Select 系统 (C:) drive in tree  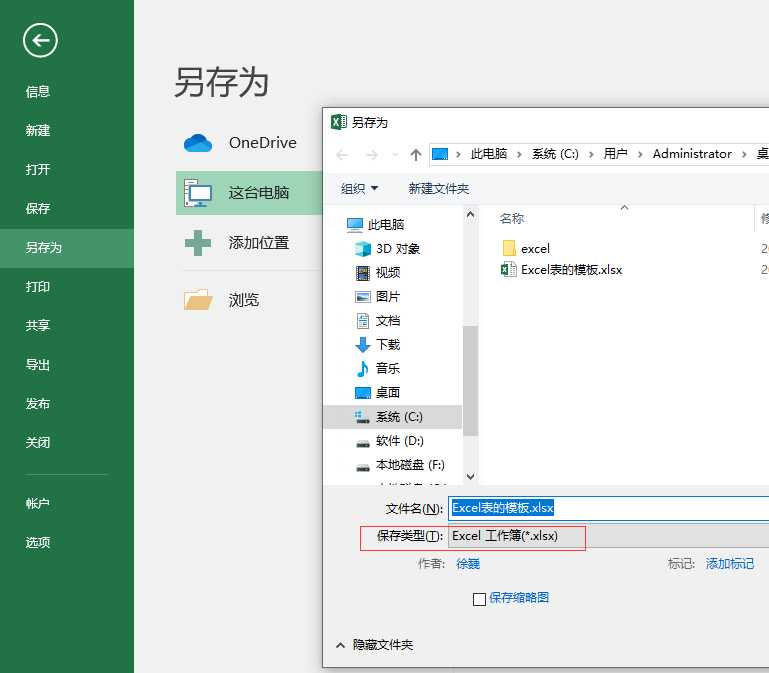point(393,417)
